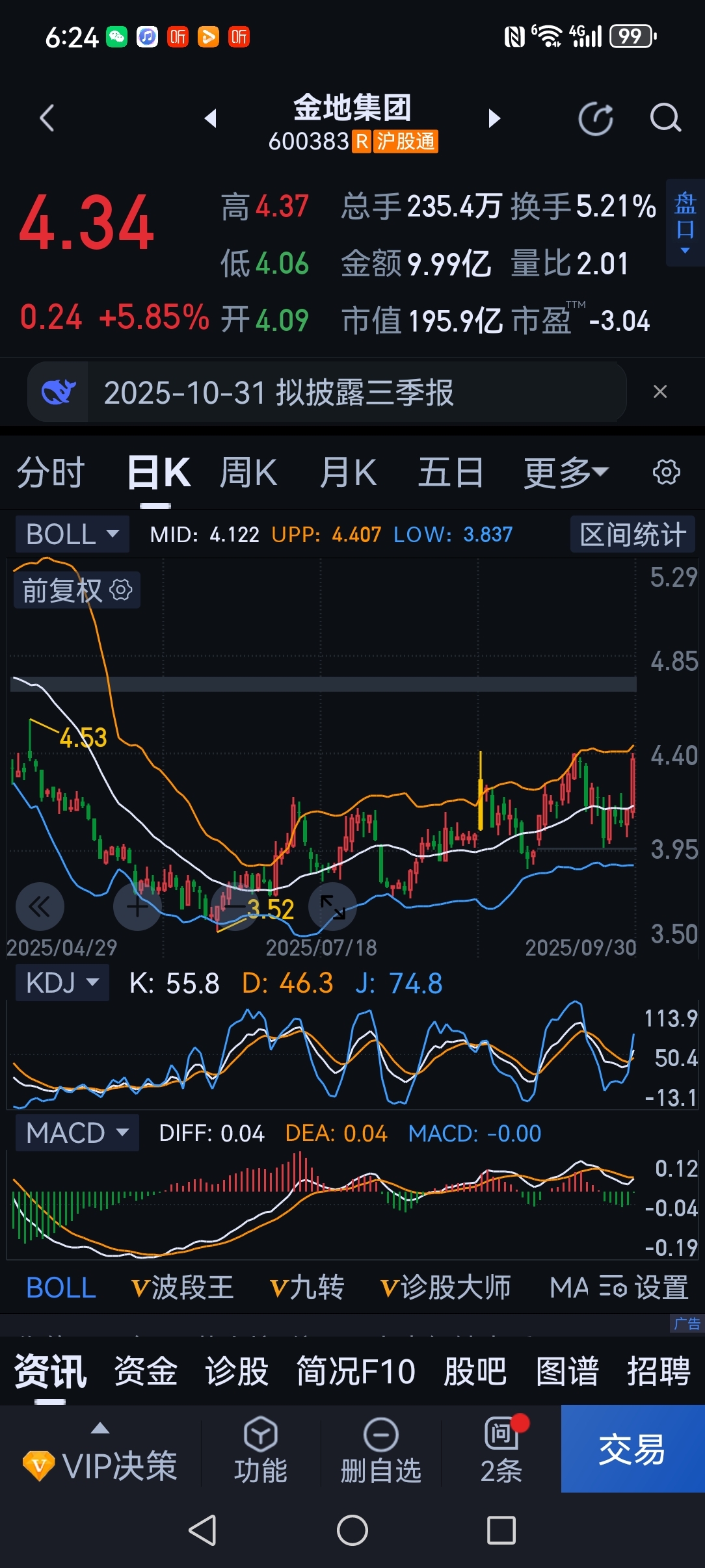
Task: Open the 简况F10 tab
Action: click(356, 1370)
